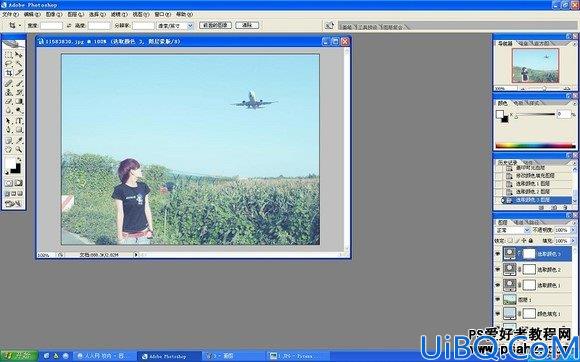The width and height of the screenshot is (580, 362).
Task: Select the Crop tool in toolbox
Action: pyautogui.click(x=9, y=73)
